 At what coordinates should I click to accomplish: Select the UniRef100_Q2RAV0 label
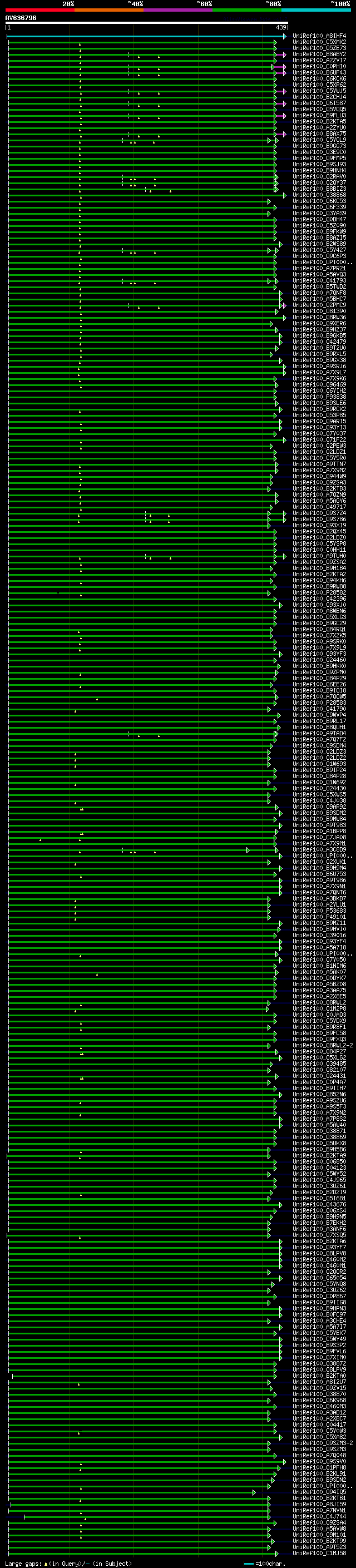coord(319,176)
